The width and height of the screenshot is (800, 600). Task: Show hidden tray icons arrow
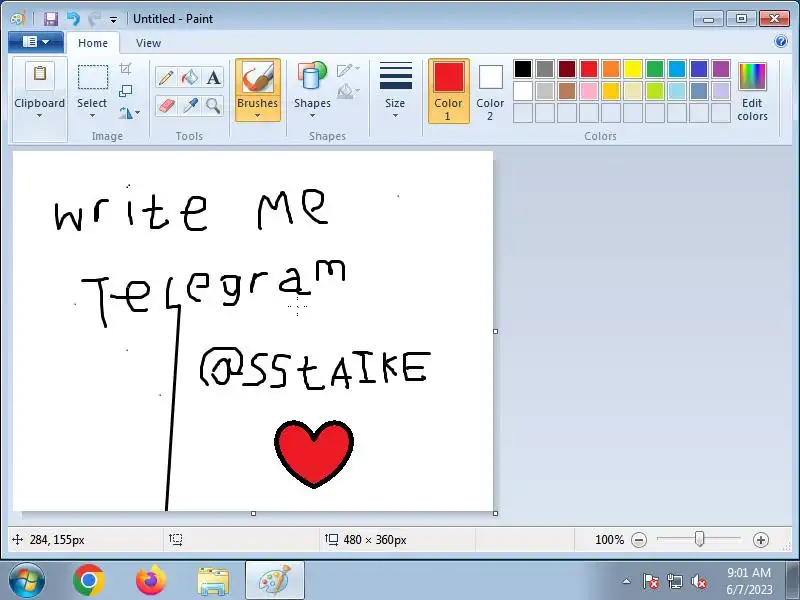click(627, 581)
